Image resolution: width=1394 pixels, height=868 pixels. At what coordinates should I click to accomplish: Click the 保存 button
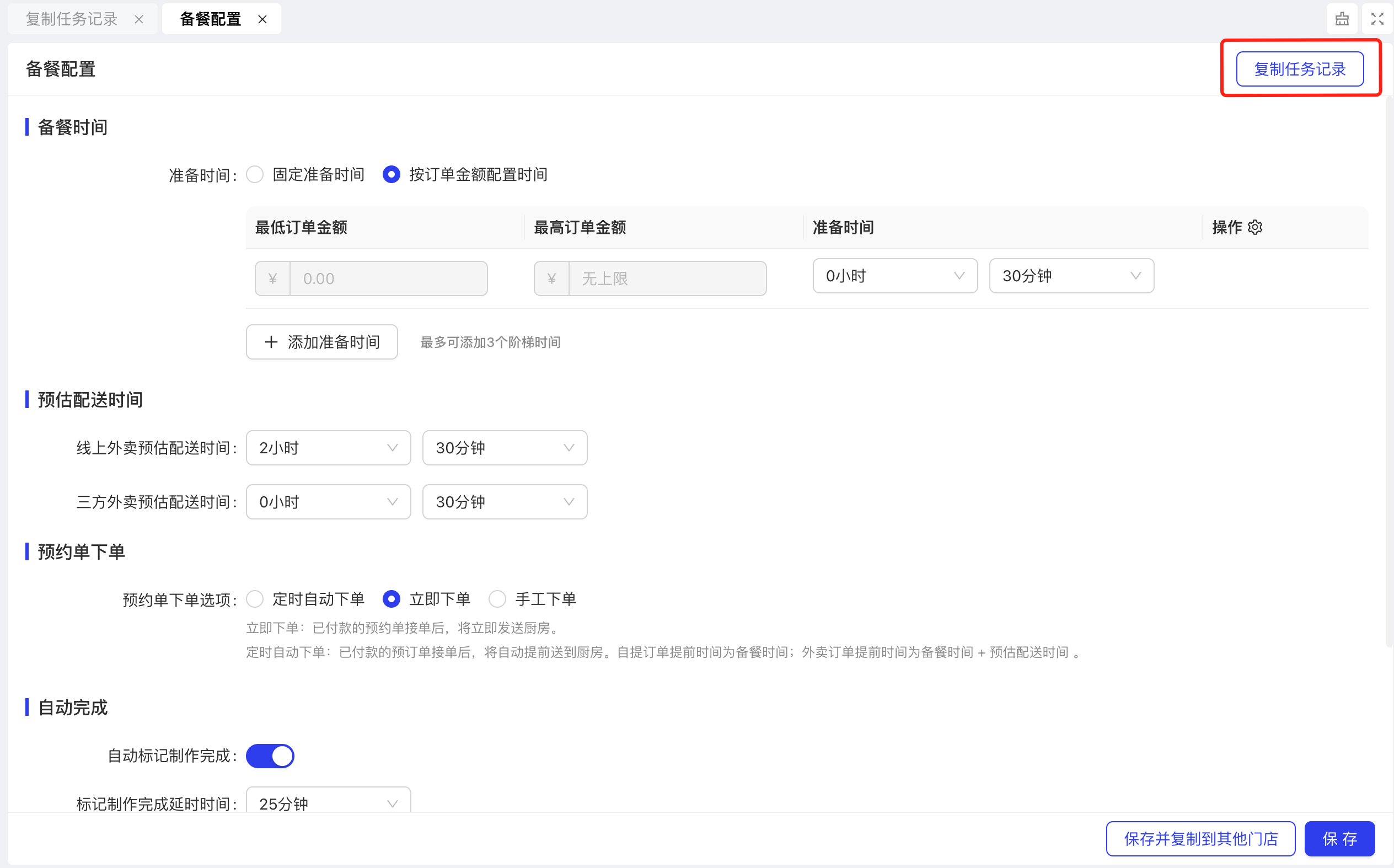[x=1339, y=839]
